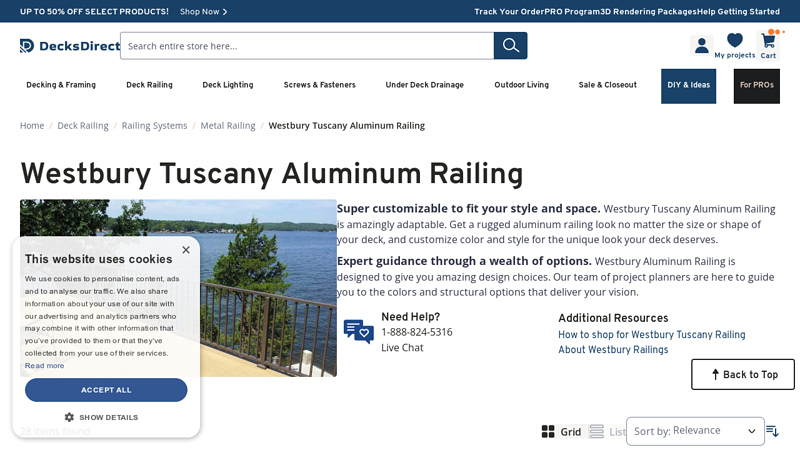Image resolution: width=800 pixels, height=450 pixels.
Task: Open My projects heart icon
Action: pos(735,45)
